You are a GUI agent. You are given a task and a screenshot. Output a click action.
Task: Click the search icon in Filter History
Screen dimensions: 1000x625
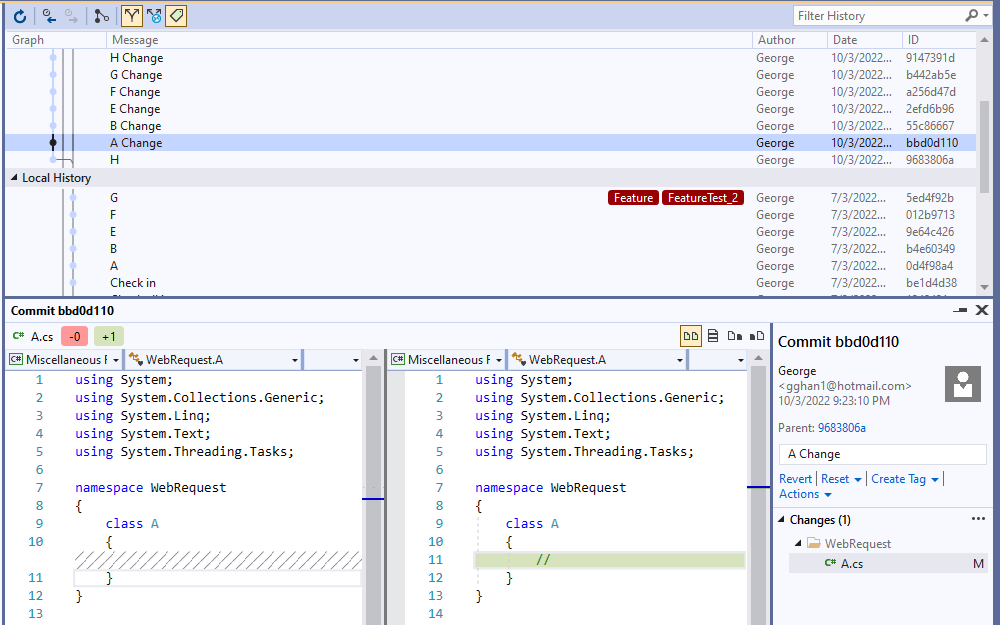971,16
